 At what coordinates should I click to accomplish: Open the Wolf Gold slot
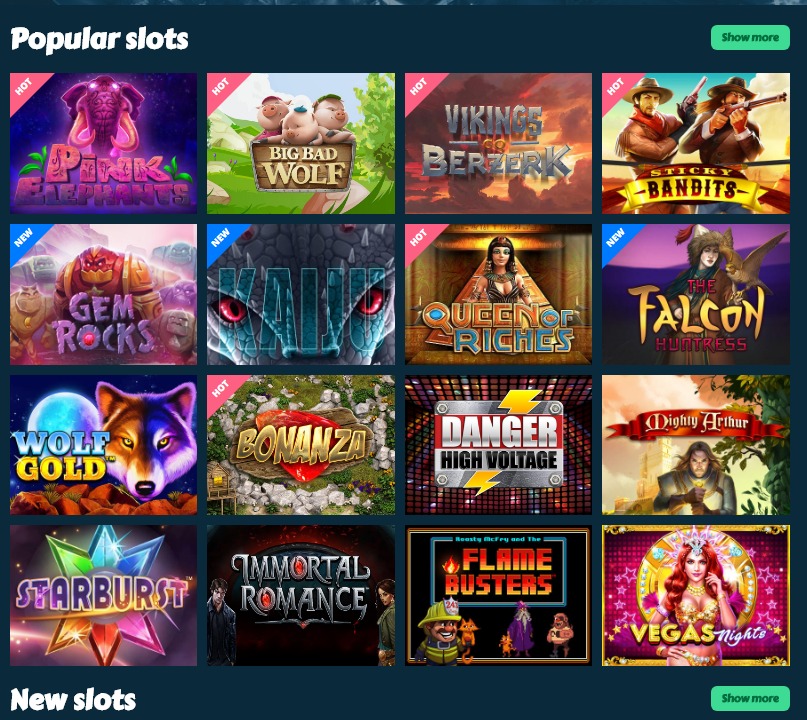pyautogui.click(x=103, y=445)
